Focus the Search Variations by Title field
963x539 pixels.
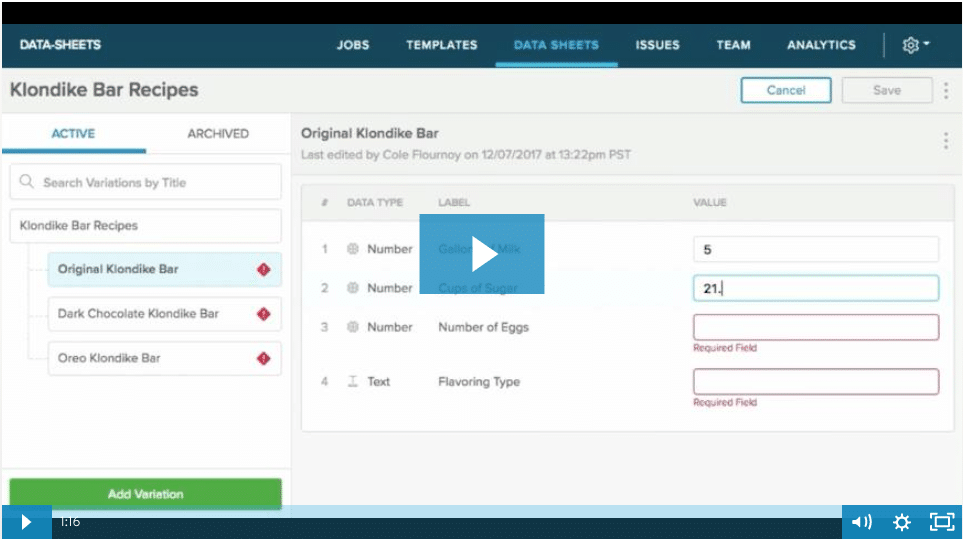146,182
